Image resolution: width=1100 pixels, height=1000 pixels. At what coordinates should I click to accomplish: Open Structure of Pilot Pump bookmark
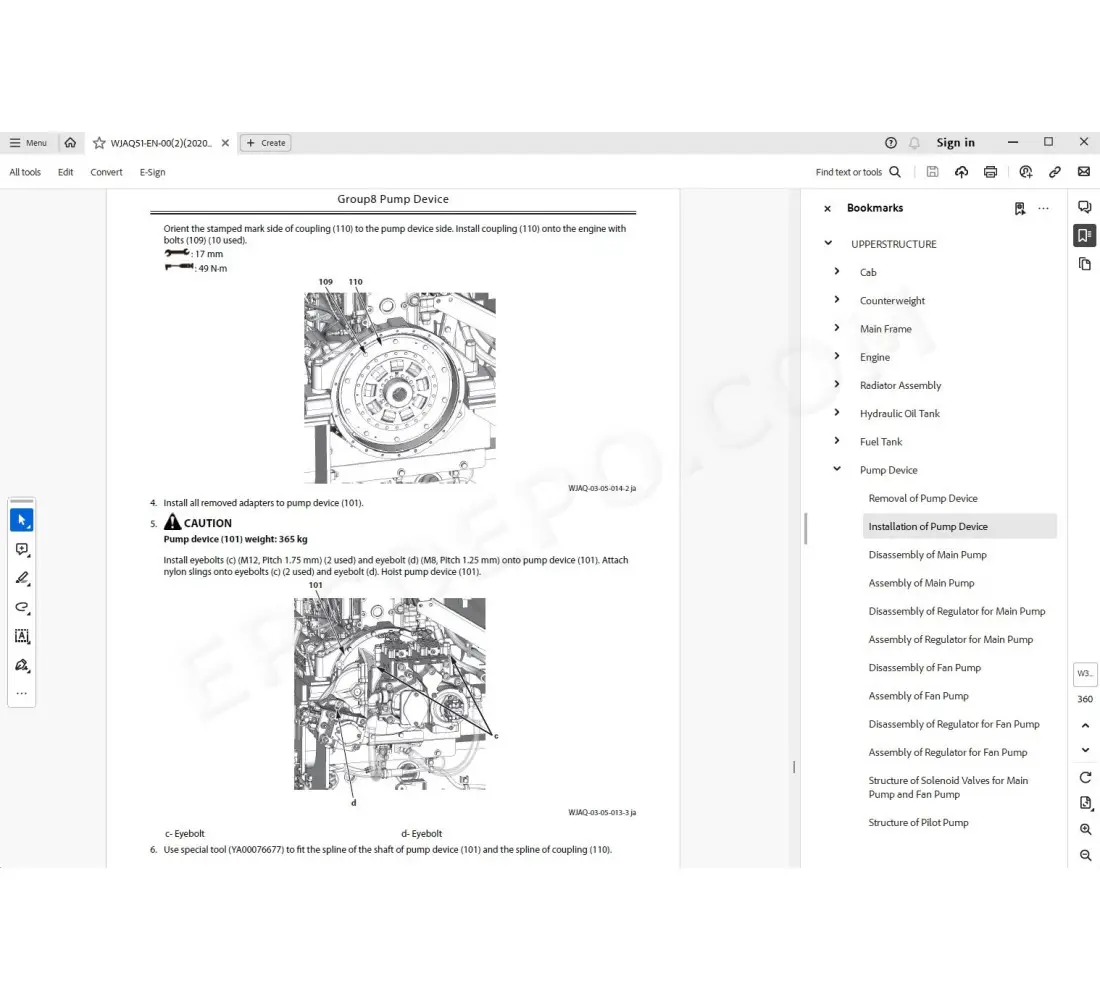[x=918, y=822]
